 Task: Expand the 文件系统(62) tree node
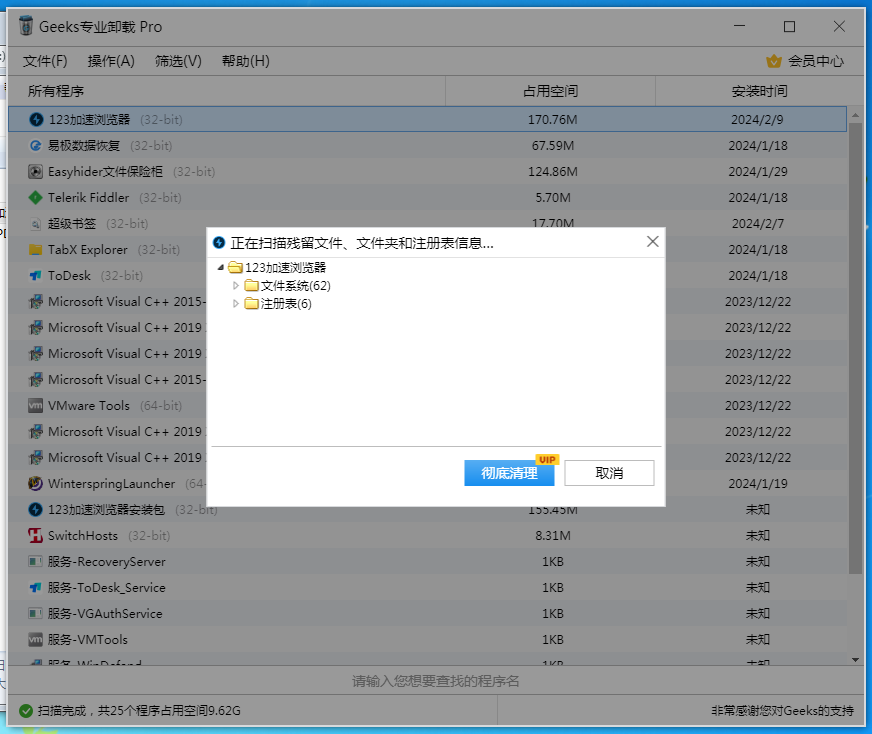pos(236,286)
